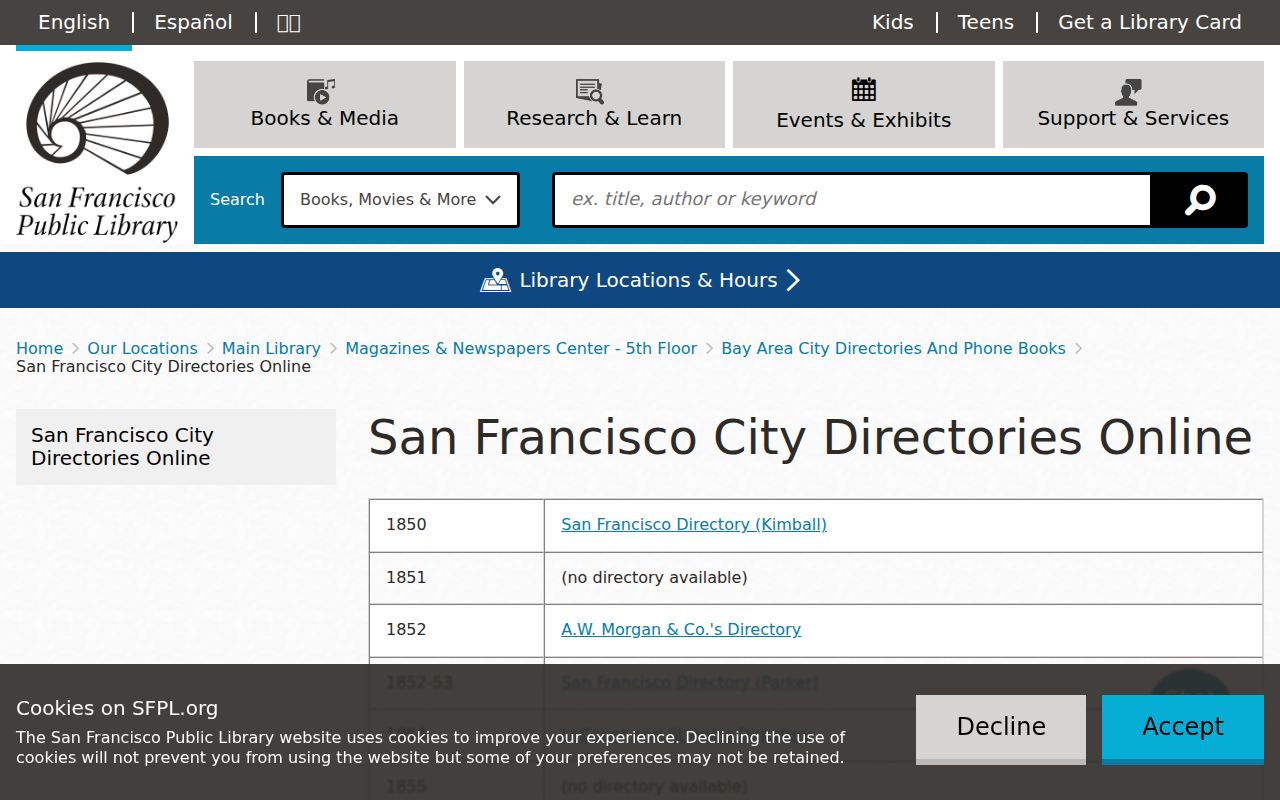The image size is (1280, 800).
Task: Go to Home breadcrumb
Action: (x=39, y=348)
